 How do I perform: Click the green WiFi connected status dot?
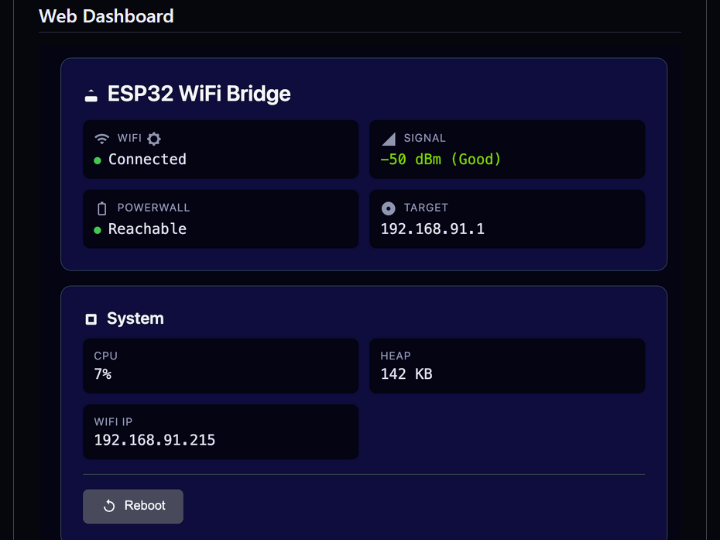point(98,160)
